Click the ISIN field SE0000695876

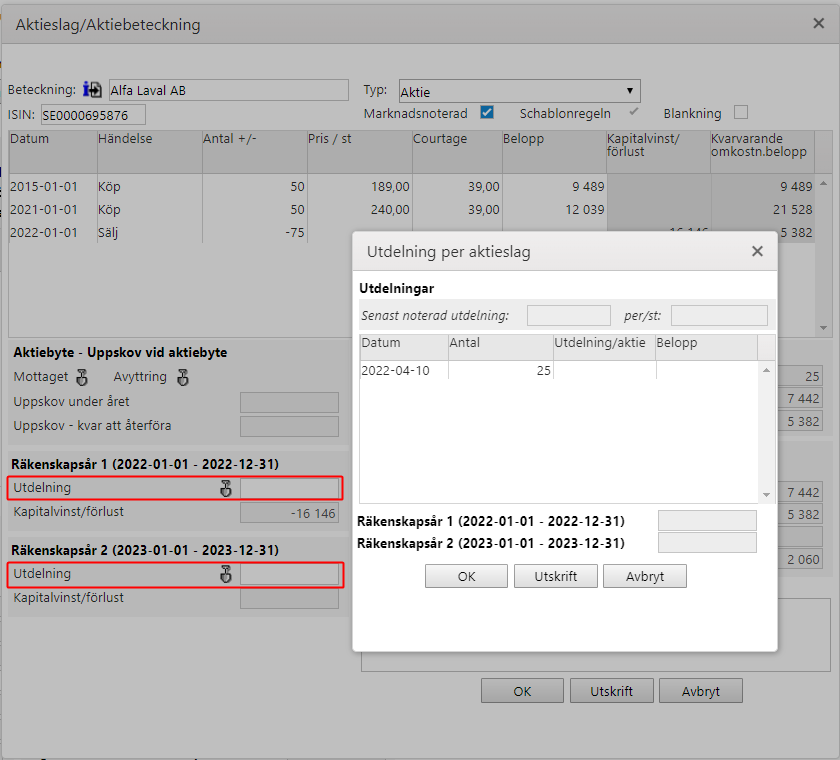[x=93, y=115]
